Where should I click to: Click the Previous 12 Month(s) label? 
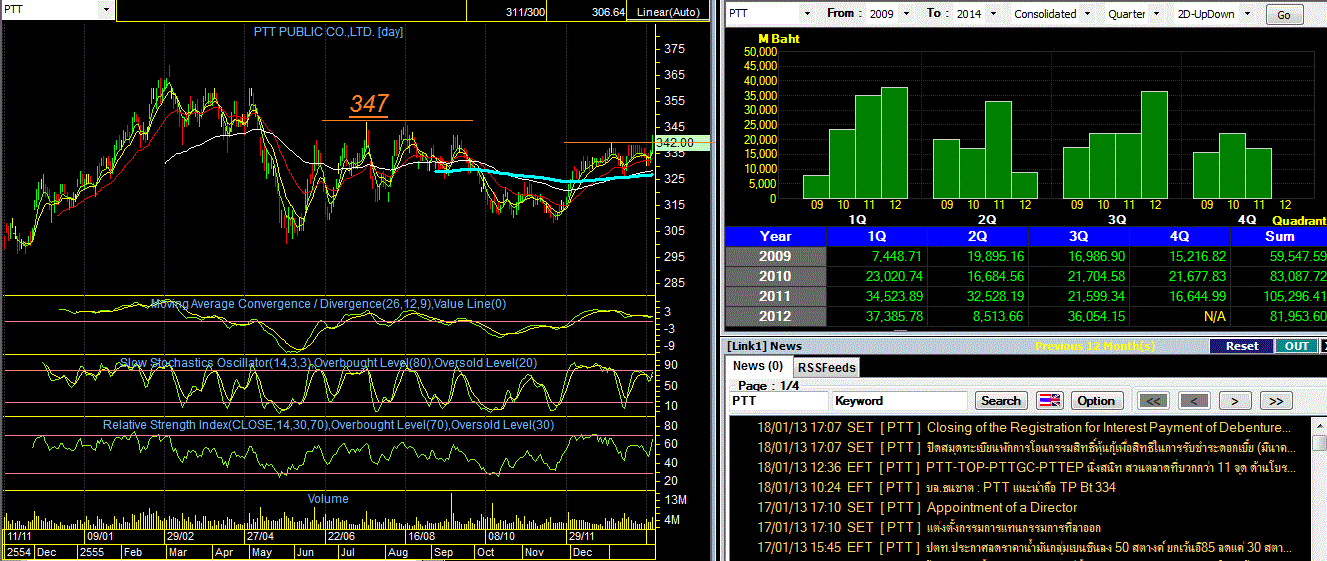(1094, 346)
